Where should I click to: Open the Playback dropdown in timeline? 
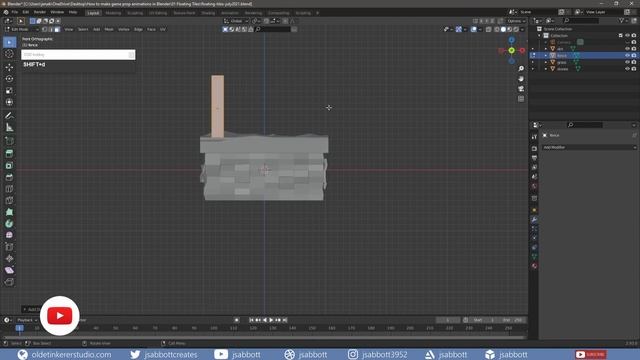(x=27, y=320)
